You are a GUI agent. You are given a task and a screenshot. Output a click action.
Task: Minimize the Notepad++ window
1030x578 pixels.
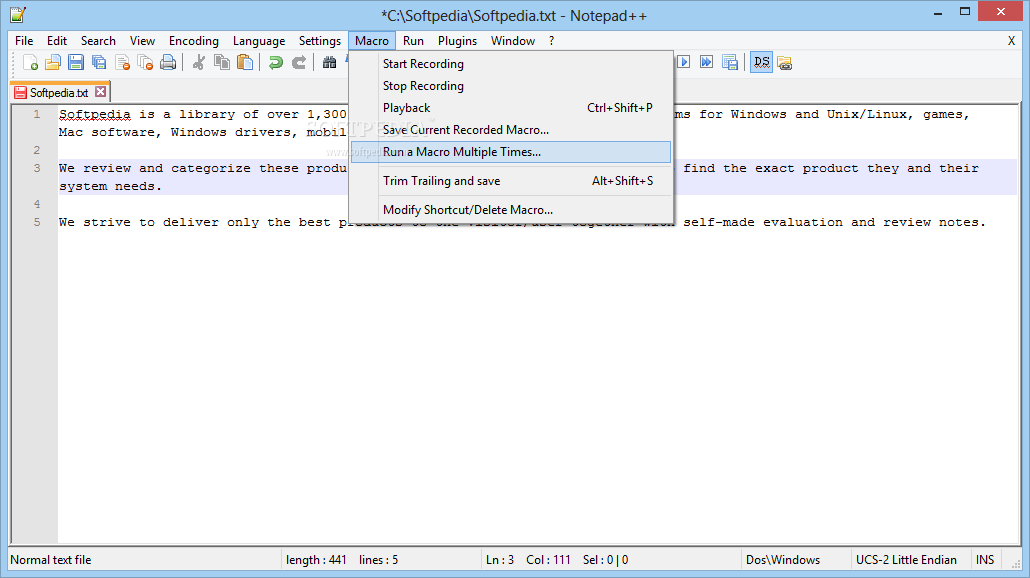938,12
